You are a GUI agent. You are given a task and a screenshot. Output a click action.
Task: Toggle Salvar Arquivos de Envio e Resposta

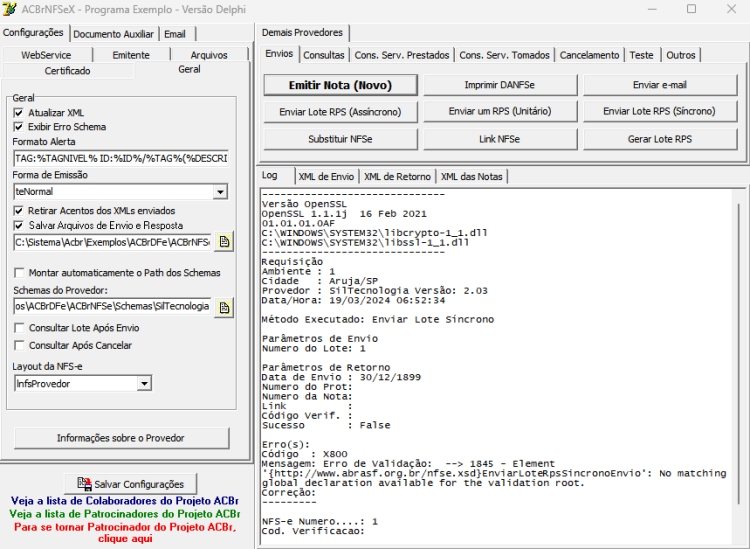pyautogui.click(x=19, y=226)
